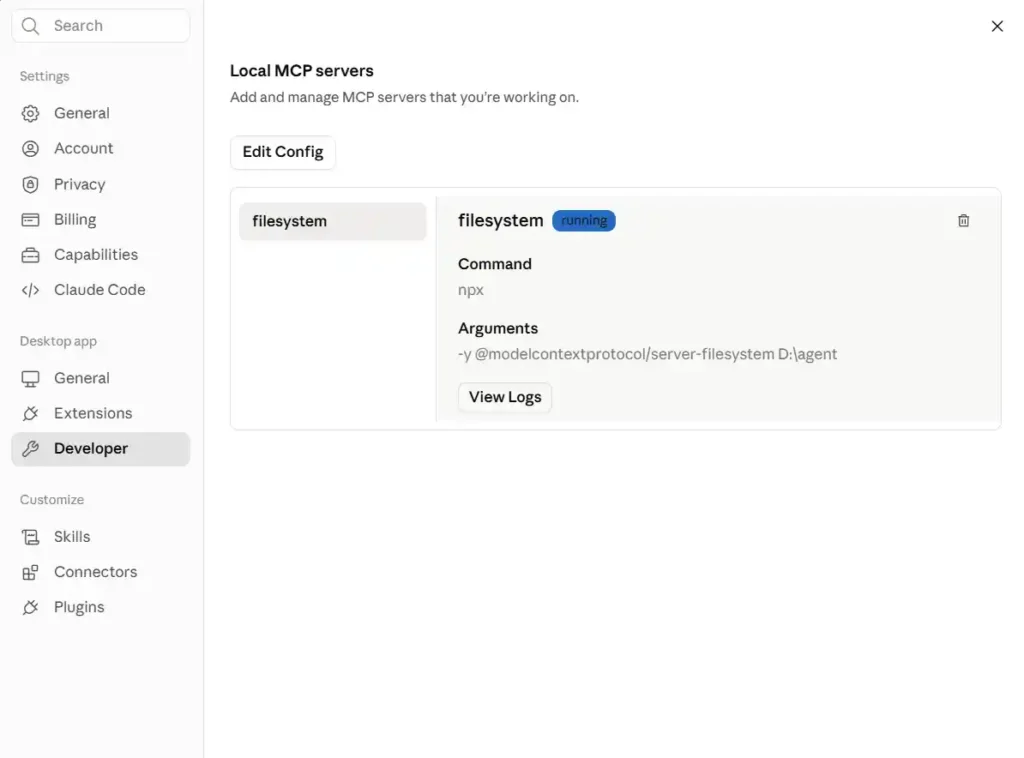Click the magnifier icon in the search box
Screen dimensions: 1024x758
[x=30, y=26]
